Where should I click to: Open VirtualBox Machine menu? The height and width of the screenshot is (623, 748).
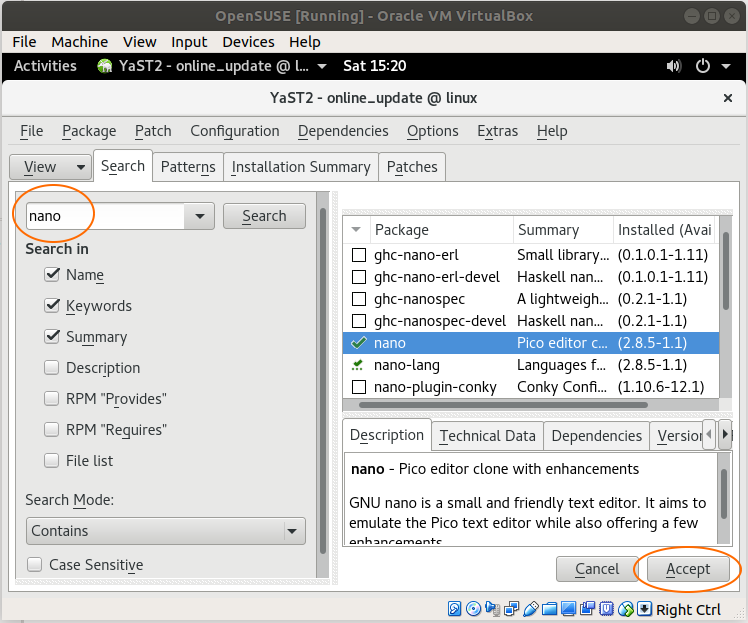click(x=80, y=42)
